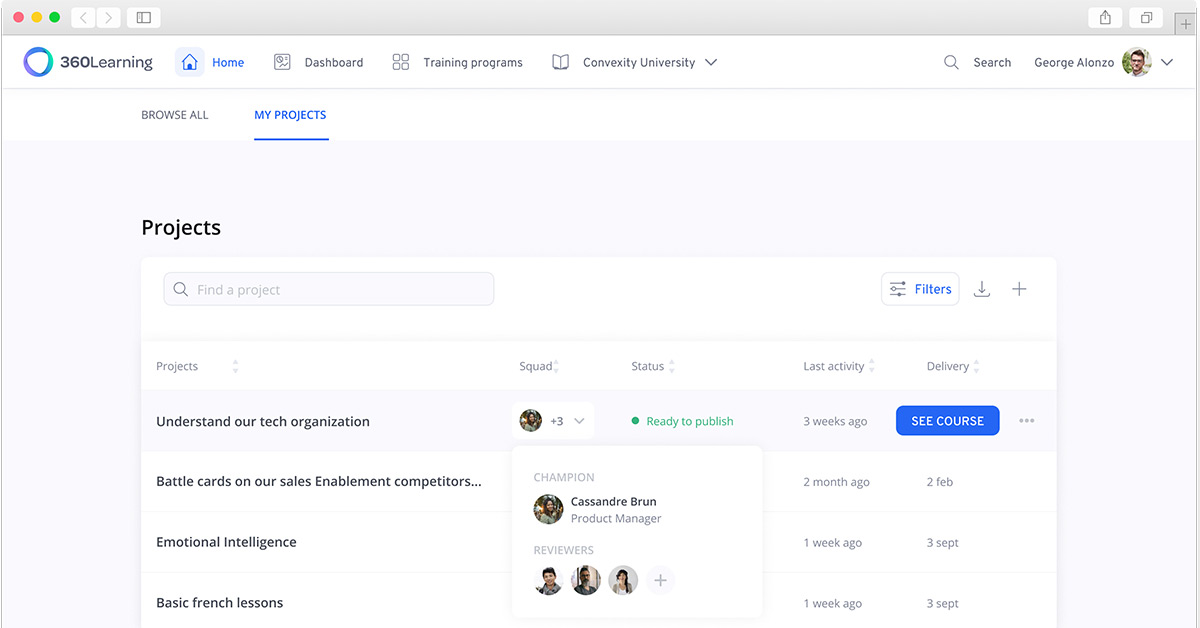Image resolution: width=1200 pixels, height=628 pixels.
Task: Click the 360Learning logo icon
Action: click(x=38, y=62)
